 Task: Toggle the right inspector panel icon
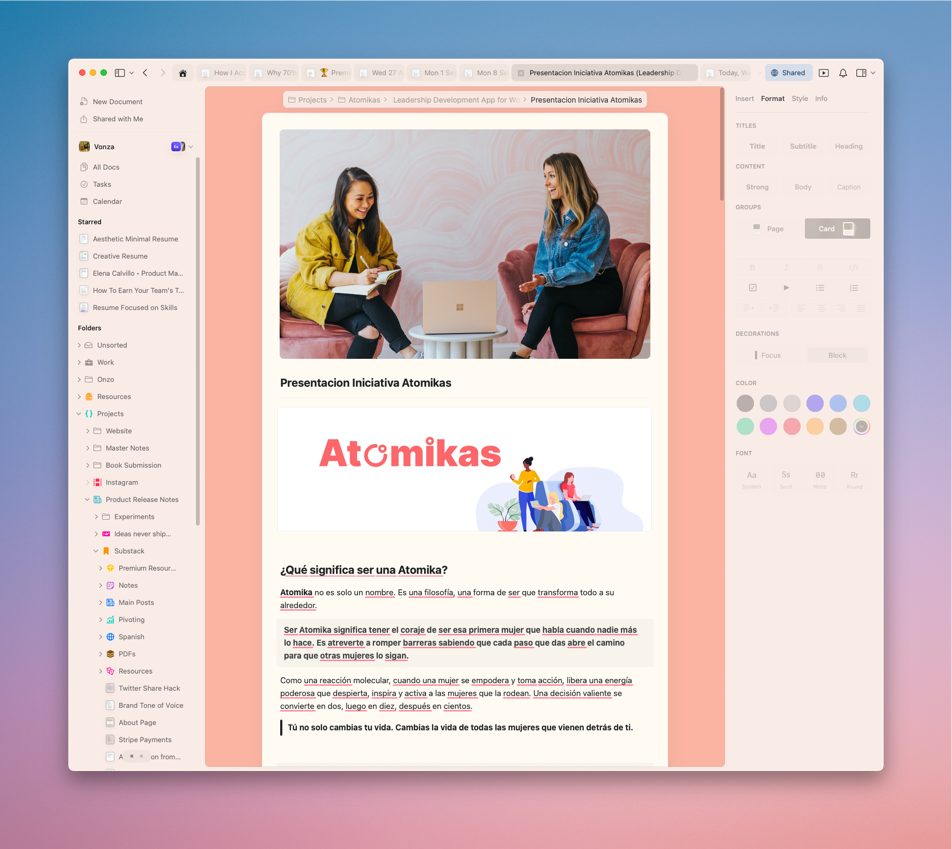[x=861, y=73]
